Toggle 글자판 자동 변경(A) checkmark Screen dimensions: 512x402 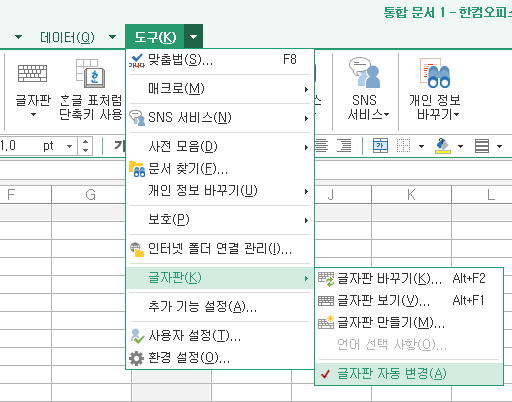409,374
